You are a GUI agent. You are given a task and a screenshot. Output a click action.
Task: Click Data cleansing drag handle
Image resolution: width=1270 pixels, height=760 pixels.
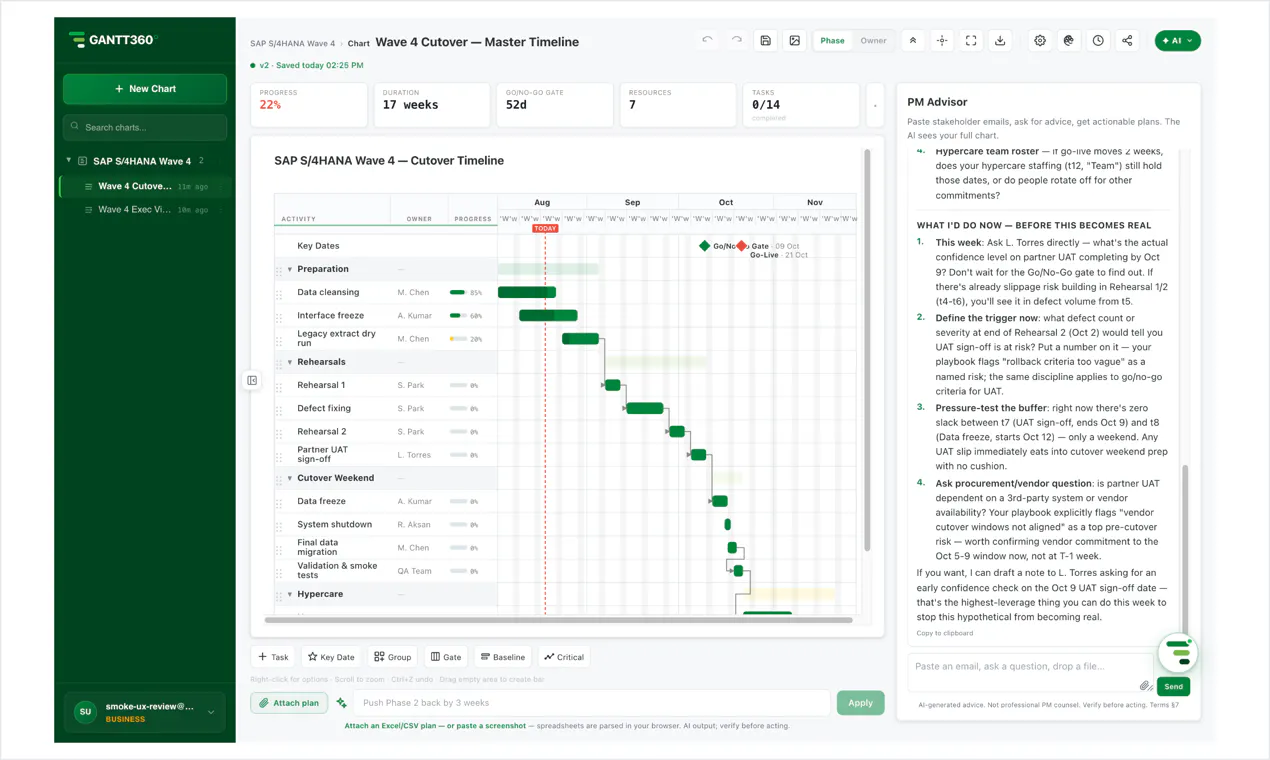point(279,294)
